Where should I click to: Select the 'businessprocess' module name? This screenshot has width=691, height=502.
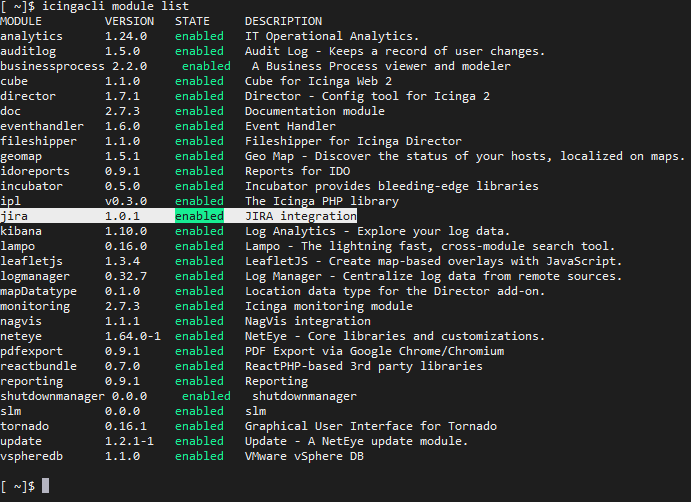point(52,66)
